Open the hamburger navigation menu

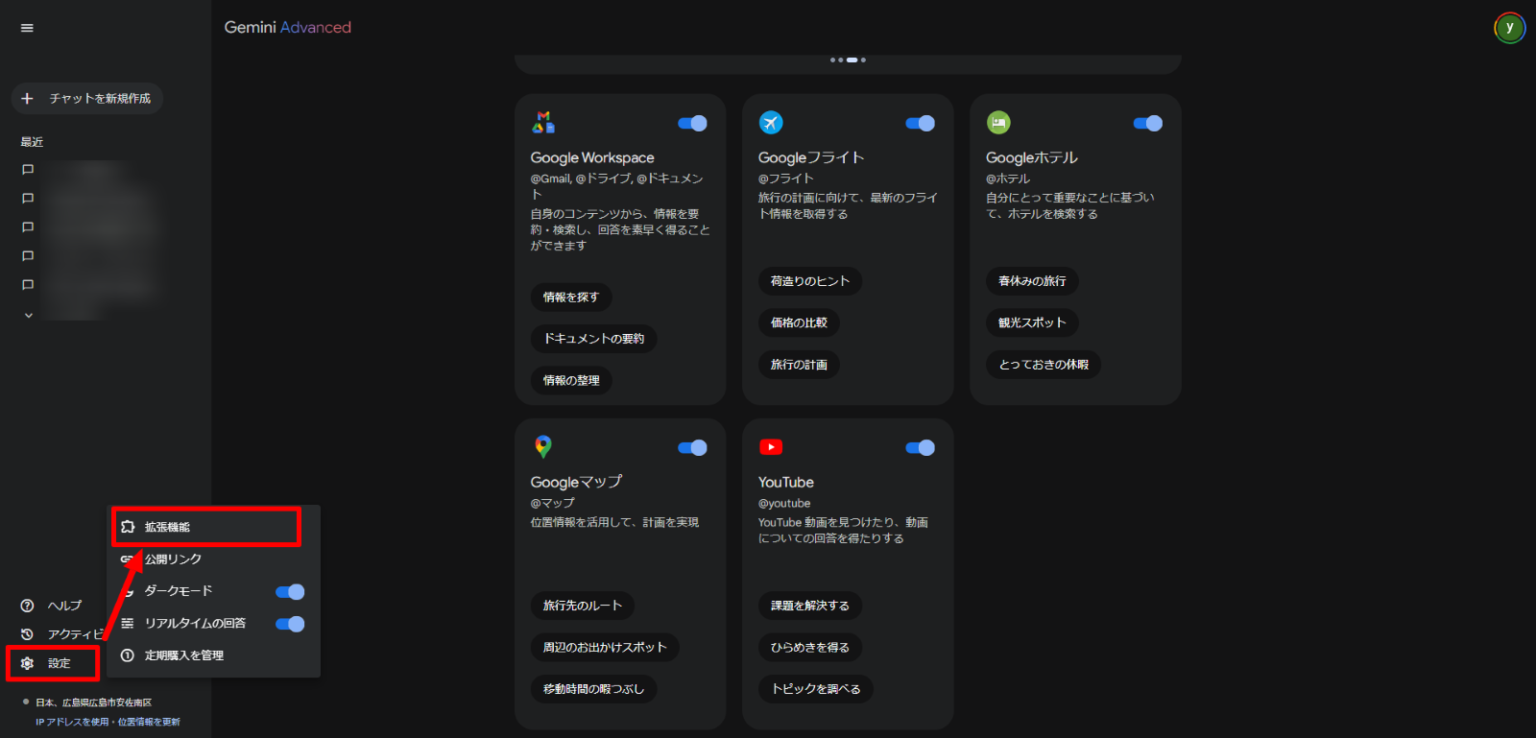[x=27, y=27]
